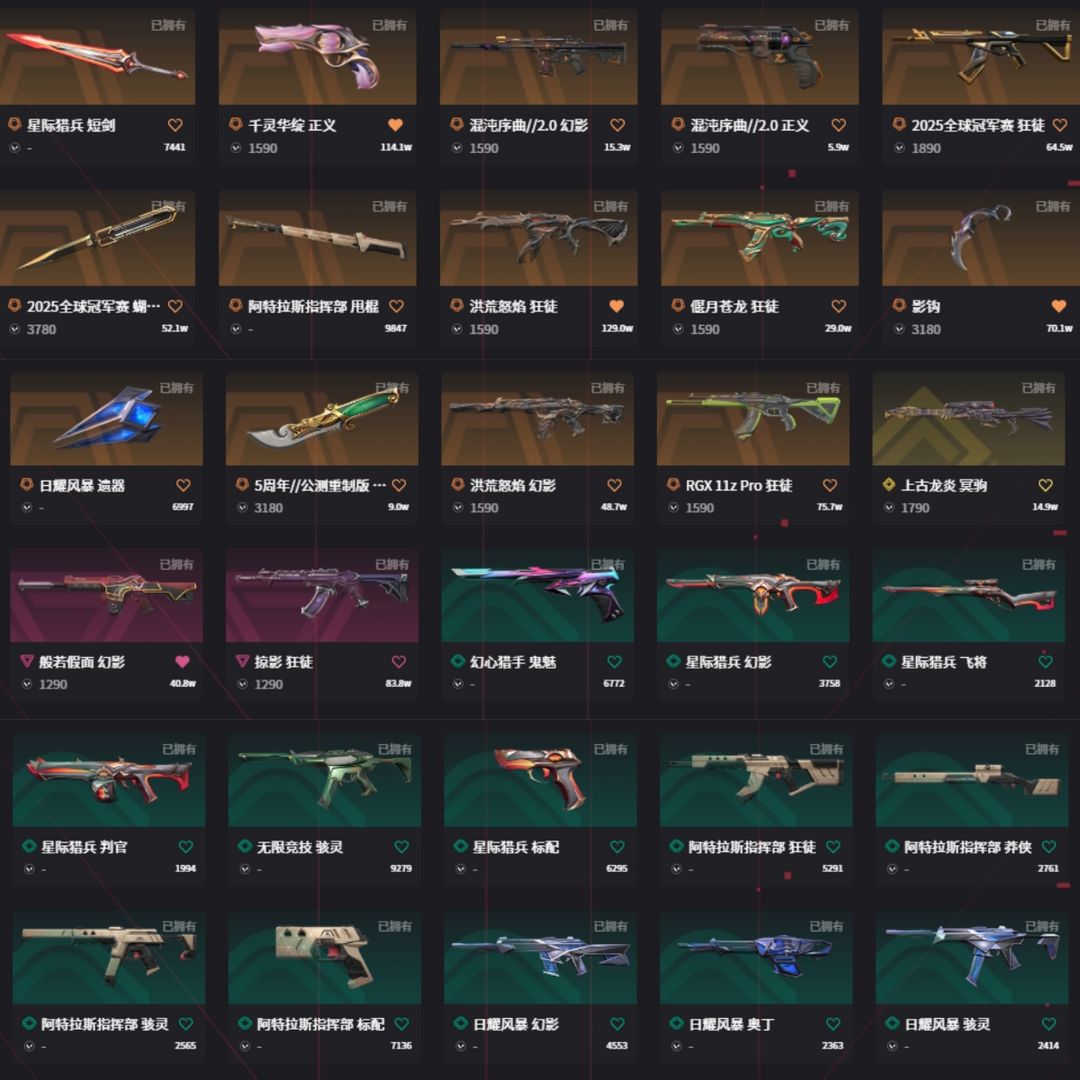Viewport: 1080px width, 1080px height.
Task: Expand chevron under 阿特拉斯指挥部 标配
Action: click(x=245, y=1046)
